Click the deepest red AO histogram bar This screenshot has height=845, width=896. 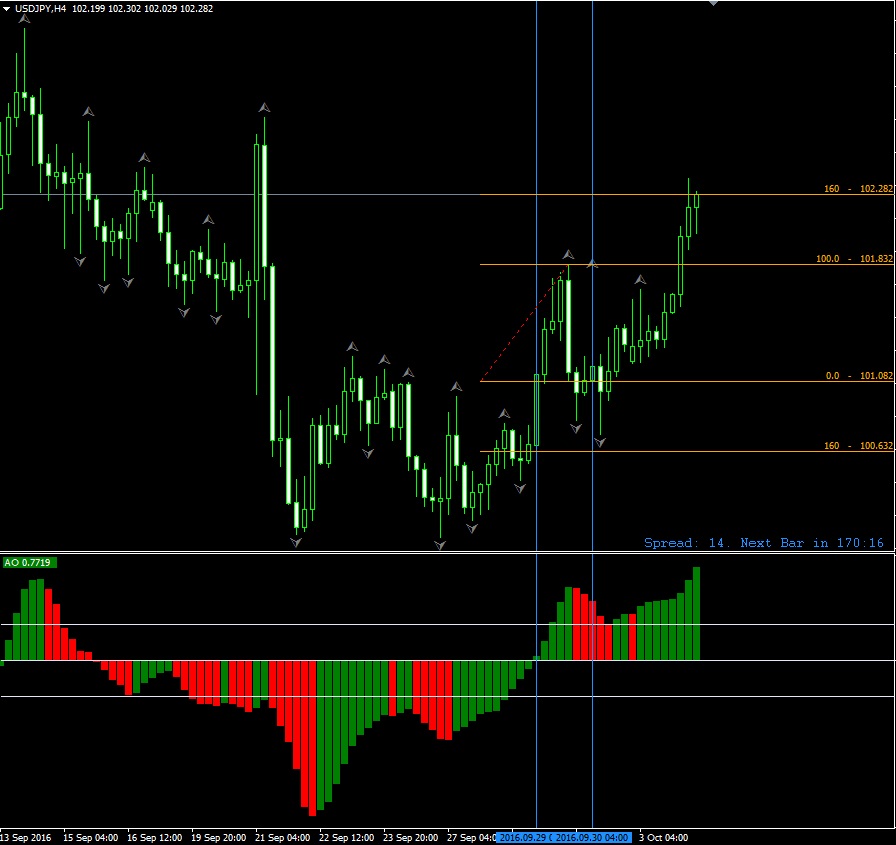pos(313,738)
